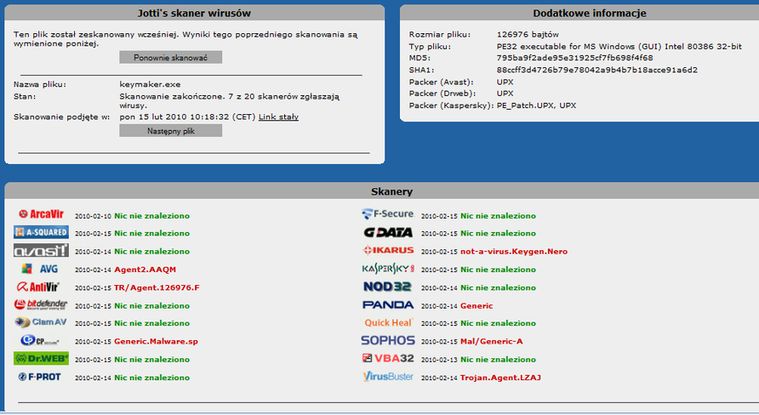
Task: Click the Kaspersky packer value PE_Patch.UPX, UPX
Action: click(536, 106)
